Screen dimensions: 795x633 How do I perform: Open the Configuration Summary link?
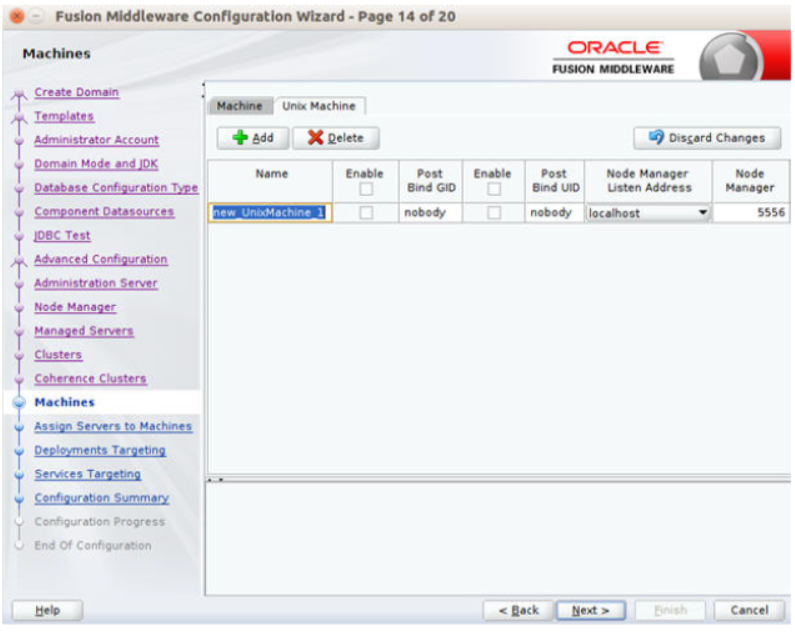click(x=101, y=498)
